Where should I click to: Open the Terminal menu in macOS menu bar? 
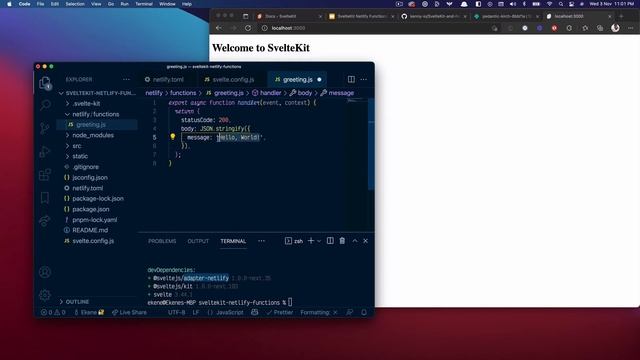pyautogui.click(x=144, y=4)
